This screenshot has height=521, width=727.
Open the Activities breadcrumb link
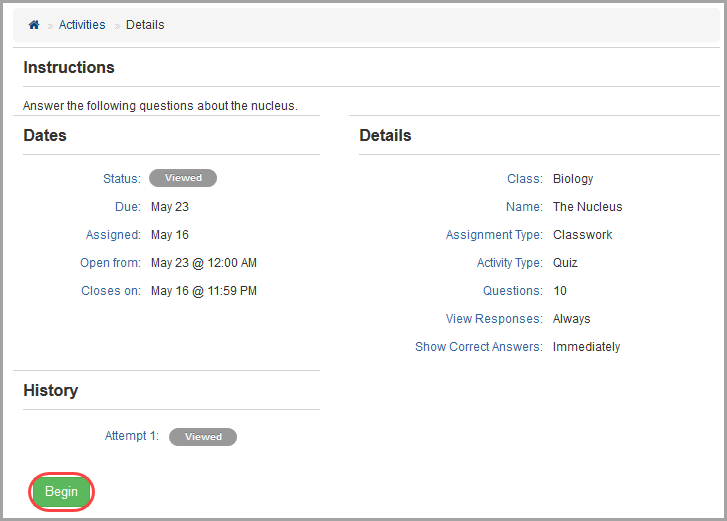click(x=82, y=25)
